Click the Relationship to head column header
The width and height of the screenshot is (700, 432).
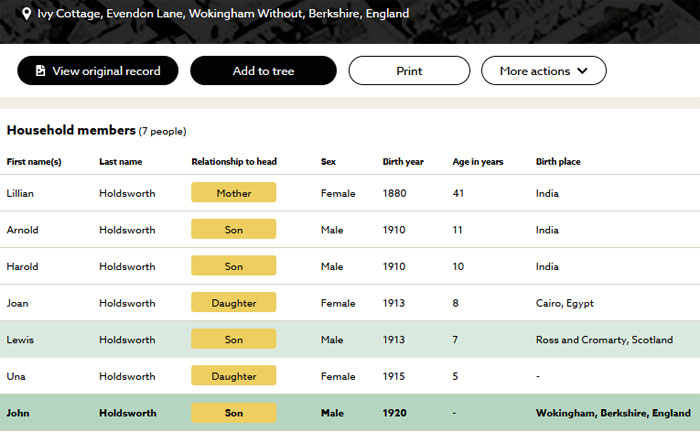(234, 162)
